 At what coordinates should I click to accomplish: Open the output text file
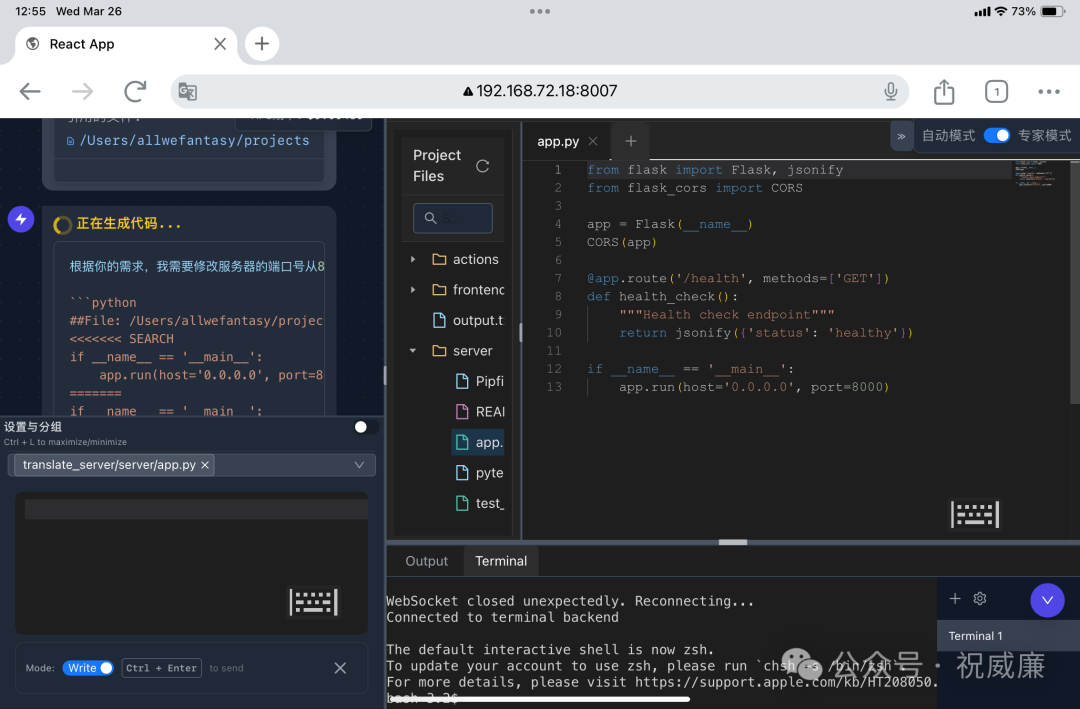pyautogui.click(x=468, y=320)
